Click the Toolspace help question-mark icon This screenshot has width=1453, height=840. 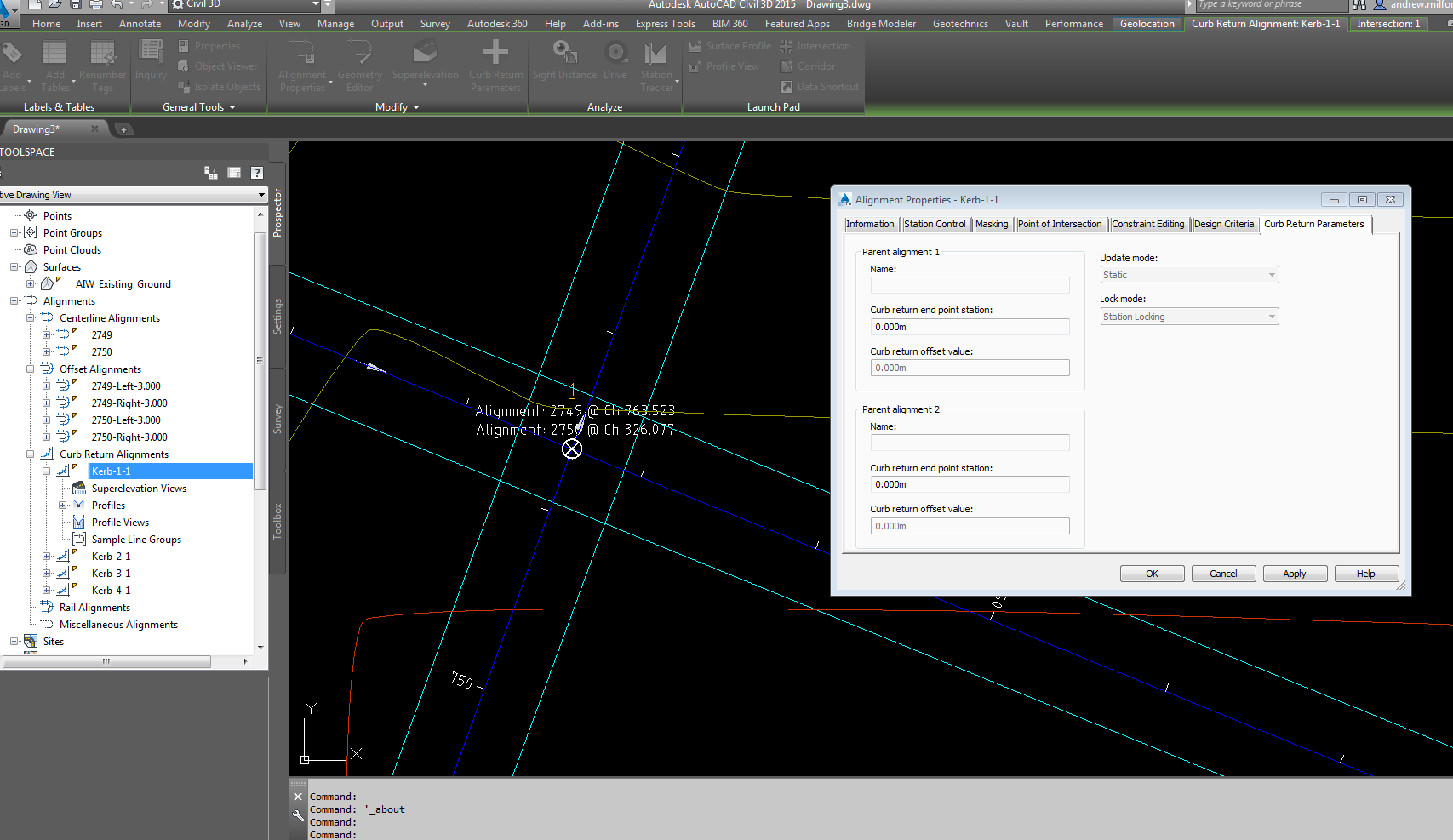[x=256, y=173]
